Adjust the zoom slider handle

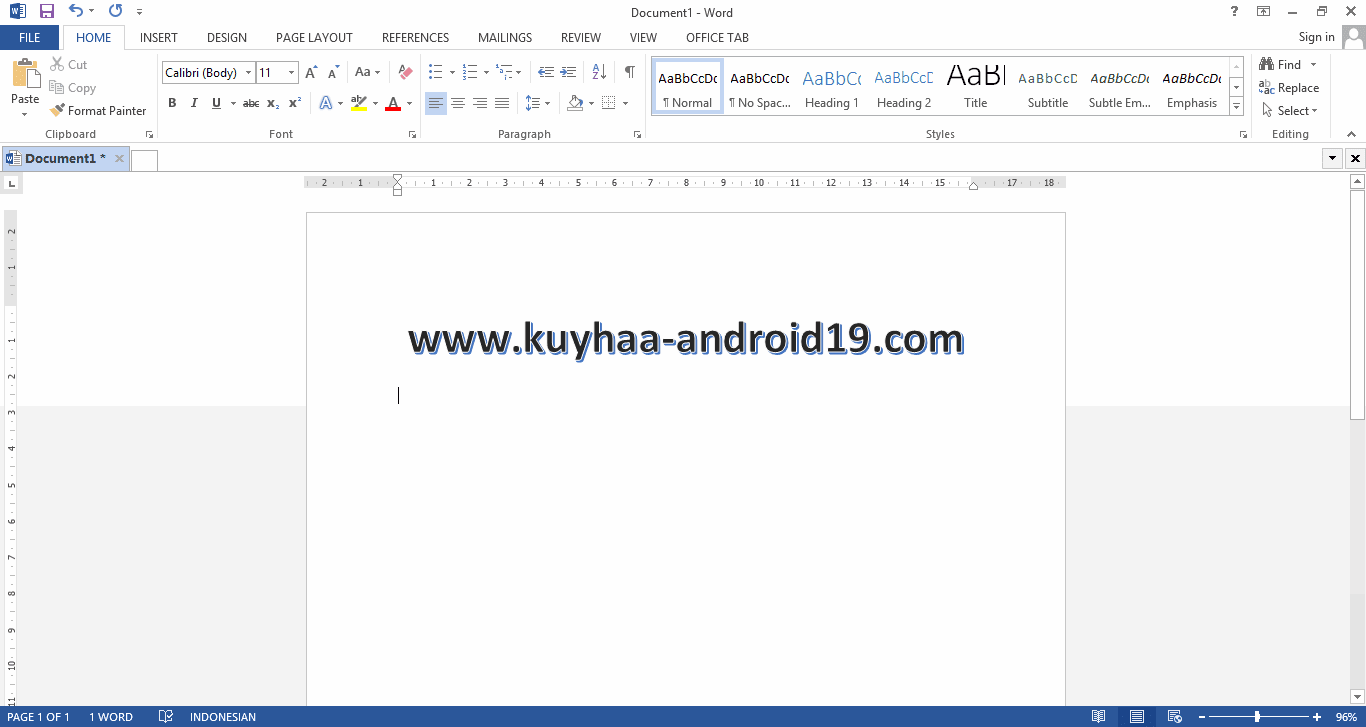[x=1257, y=717]
